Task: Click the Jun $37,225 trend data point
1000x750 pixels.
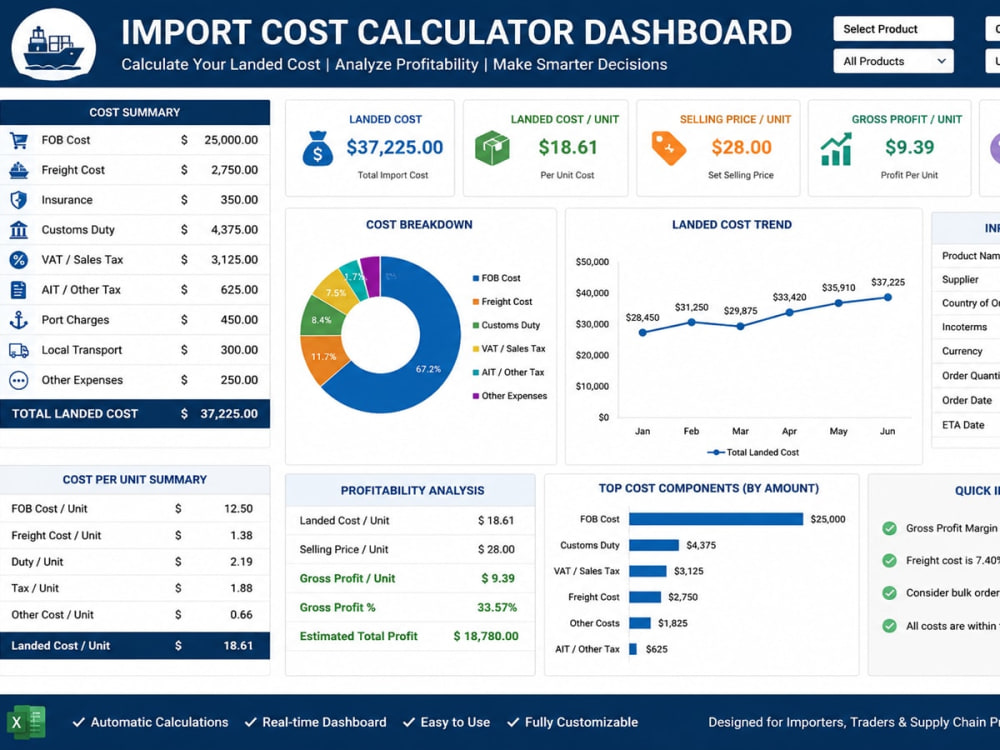Action: point(888,297)
